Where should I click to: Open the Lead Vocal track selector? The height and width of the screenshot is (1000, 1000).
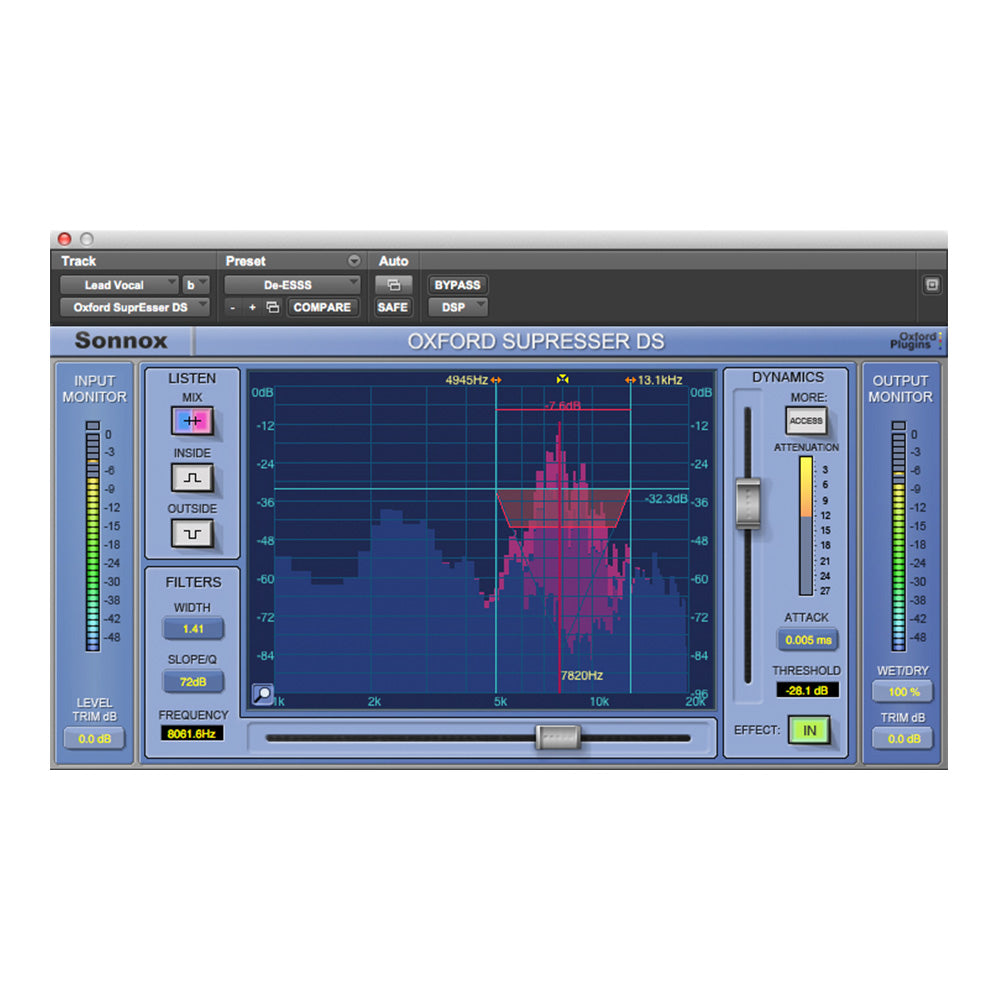[x=119, y=284]
